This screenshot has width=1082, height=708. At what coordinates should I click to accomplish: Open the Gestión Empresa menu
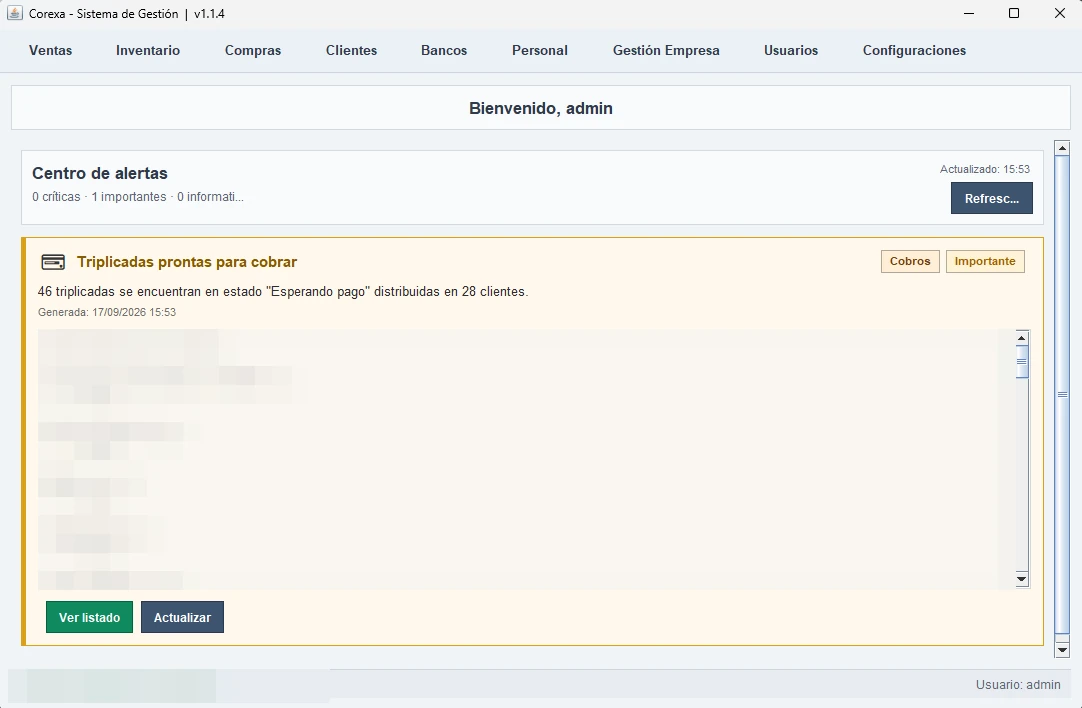point(666,50)
